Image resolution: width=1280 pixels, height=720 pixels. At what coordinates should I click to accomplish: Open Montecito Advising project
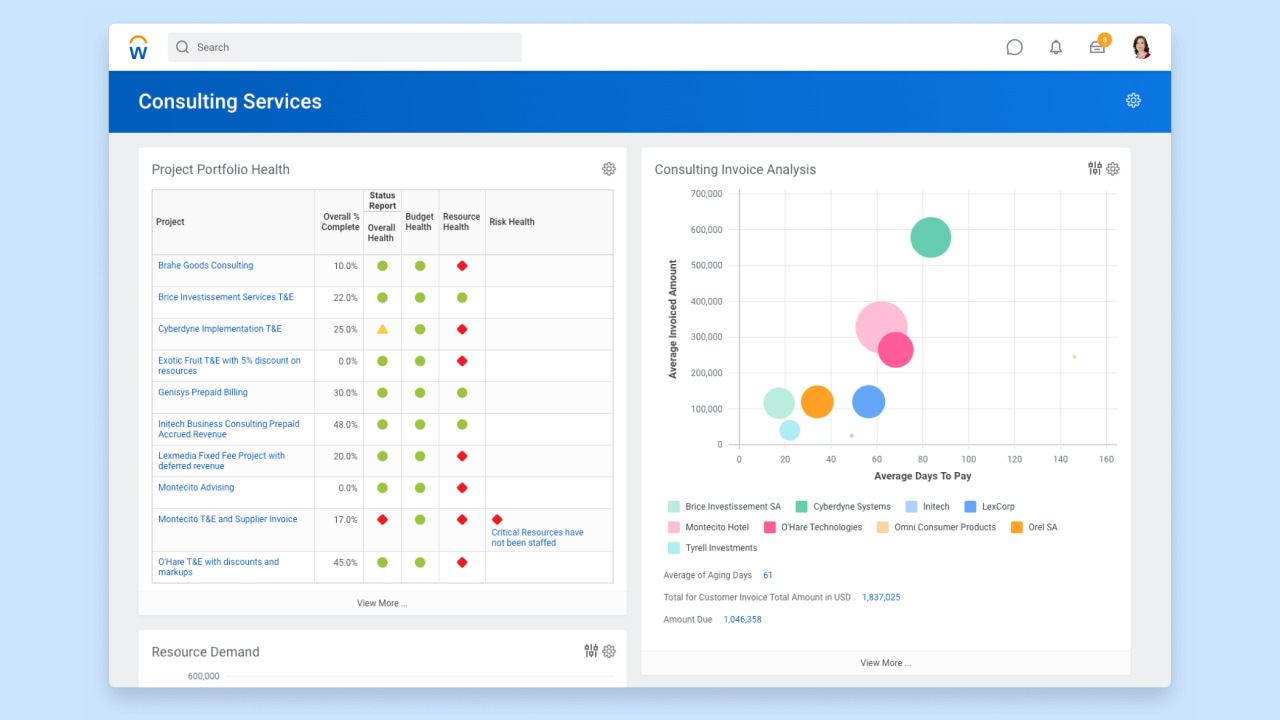[196, 487]
